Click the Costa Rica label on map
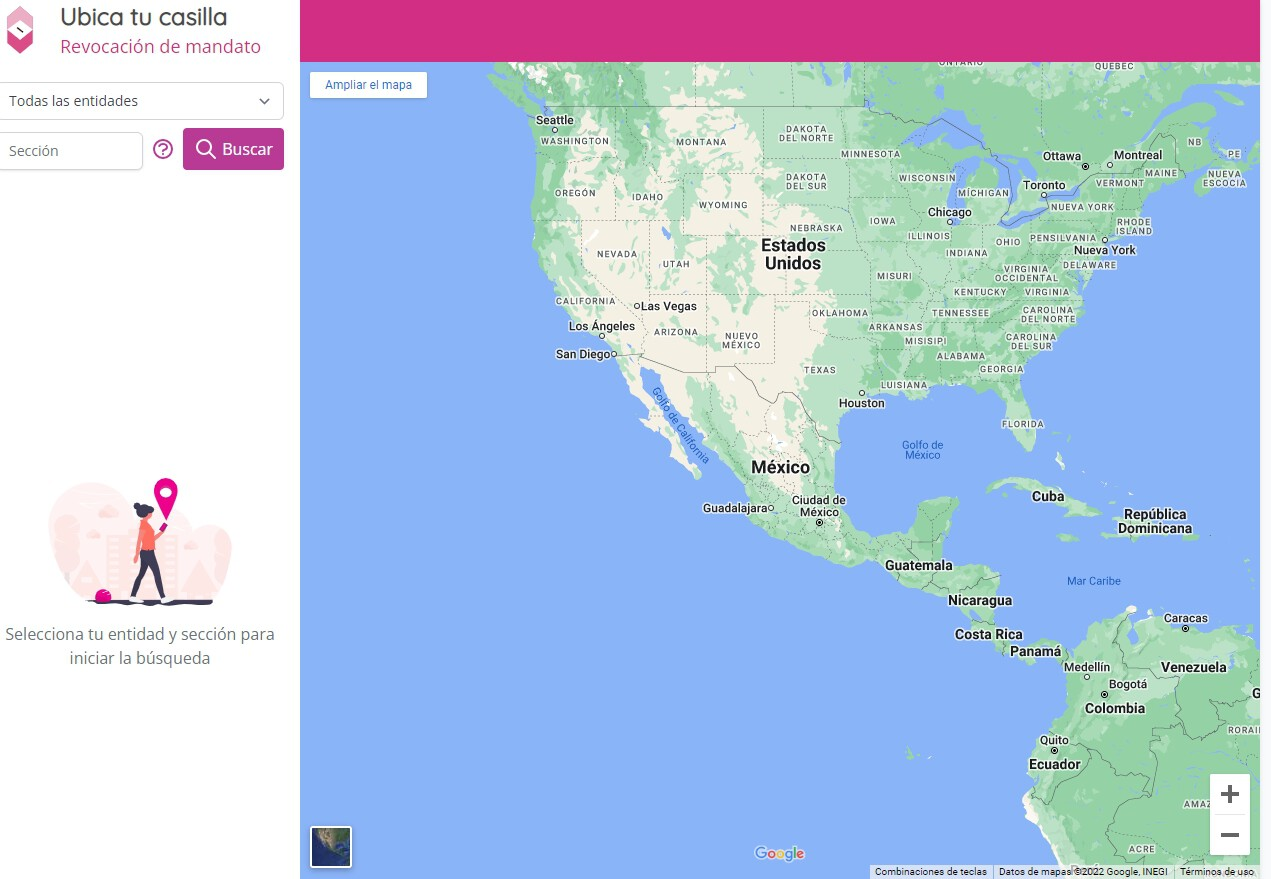The image size is (1271, 879). 988,634
